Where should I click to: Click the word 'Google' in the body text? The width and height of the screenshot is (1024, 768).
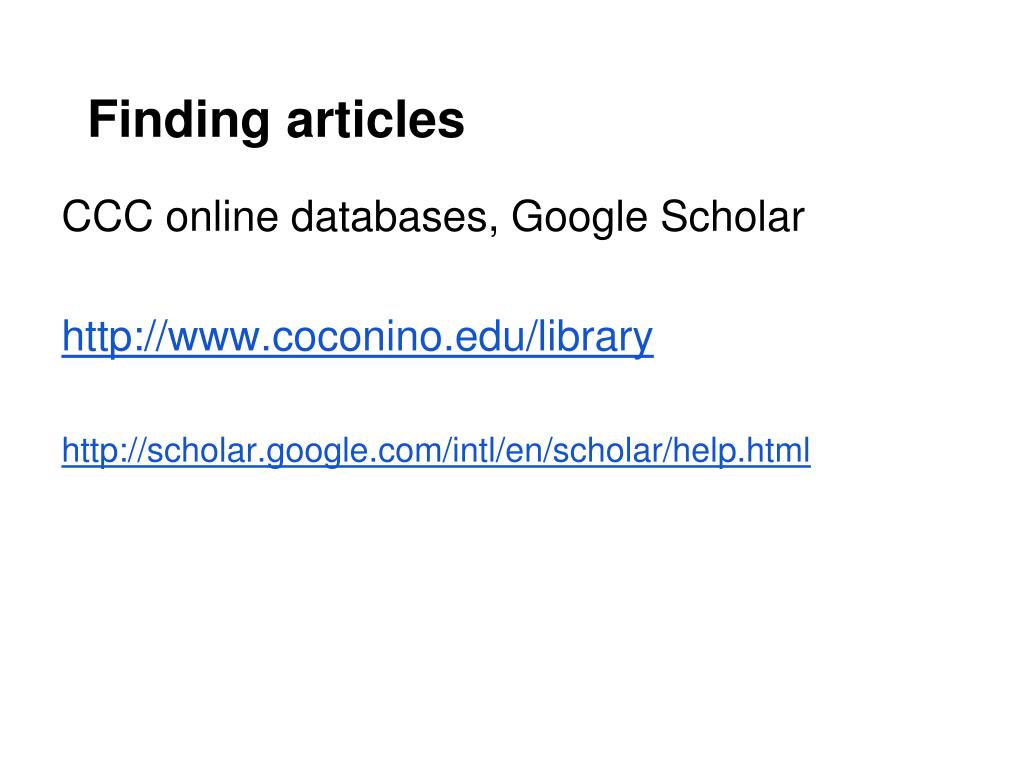579,217
